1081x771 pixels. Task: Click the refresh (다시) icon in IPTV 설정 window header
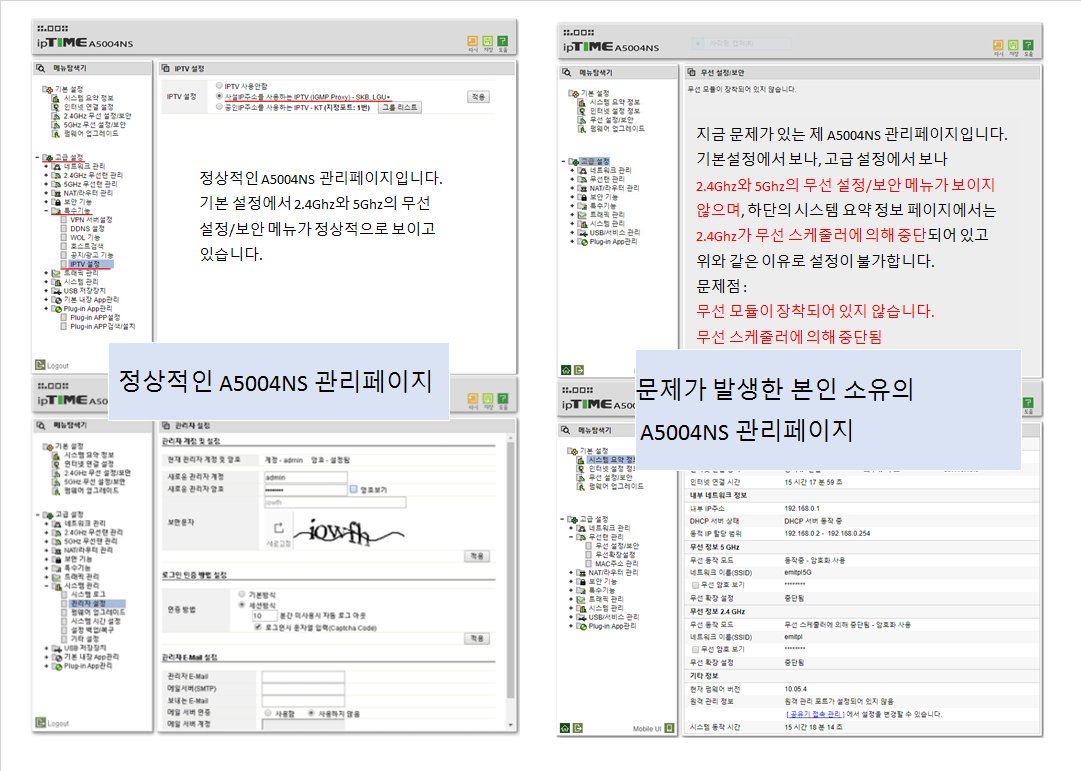coord(473,41)
